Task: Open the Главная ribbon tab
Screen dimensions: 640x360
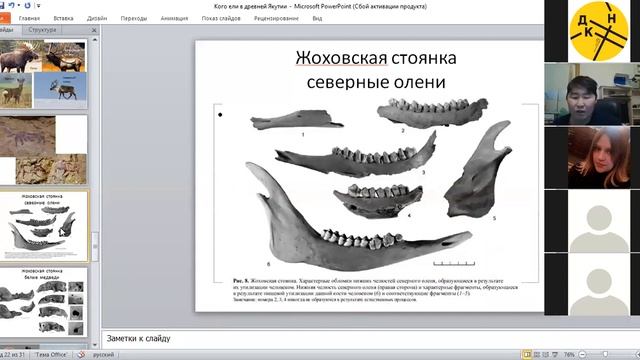Action: [29, 18]
